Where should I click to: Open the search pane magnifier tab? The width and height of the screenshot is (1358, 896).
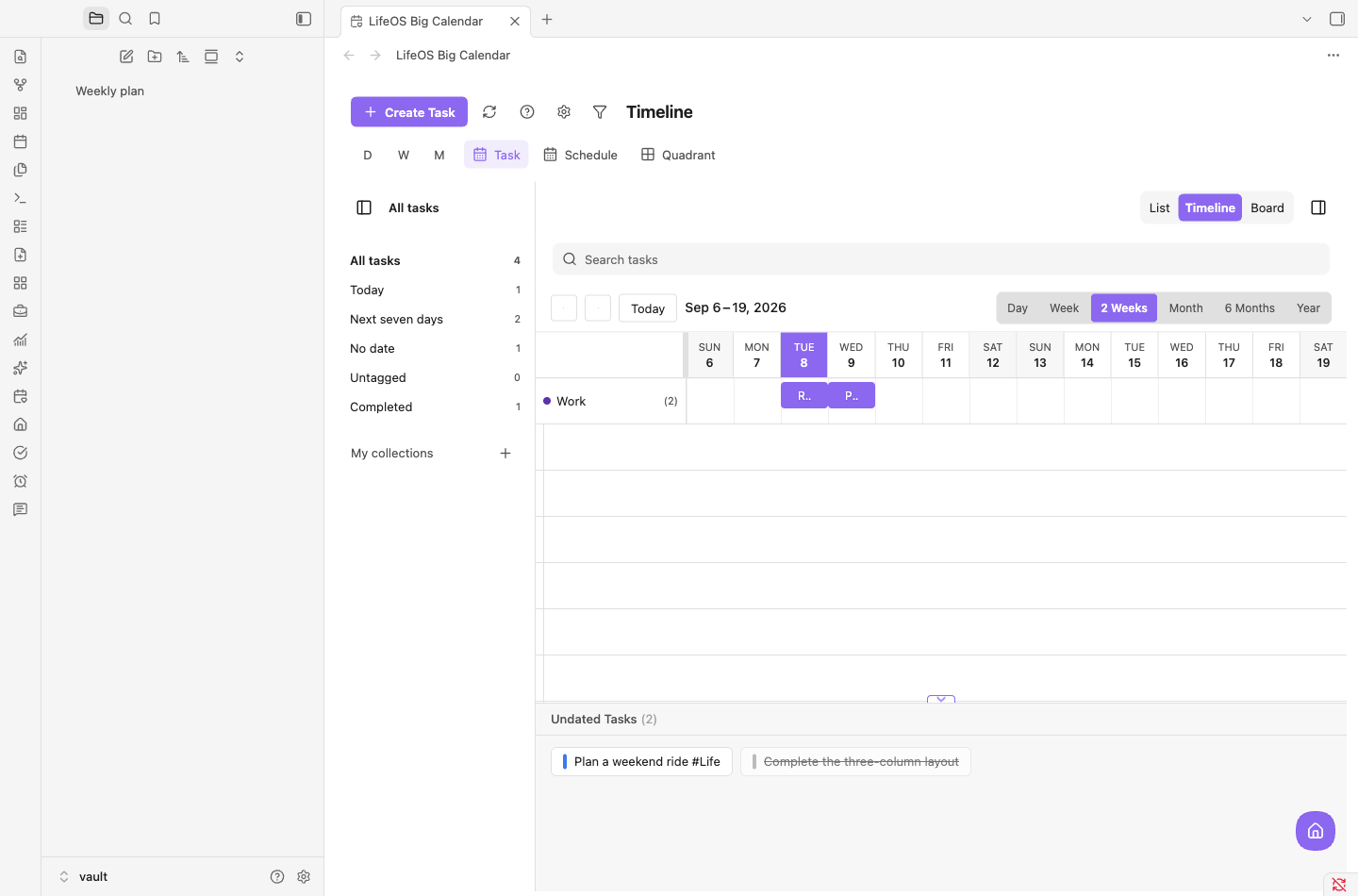coord(125,19)
